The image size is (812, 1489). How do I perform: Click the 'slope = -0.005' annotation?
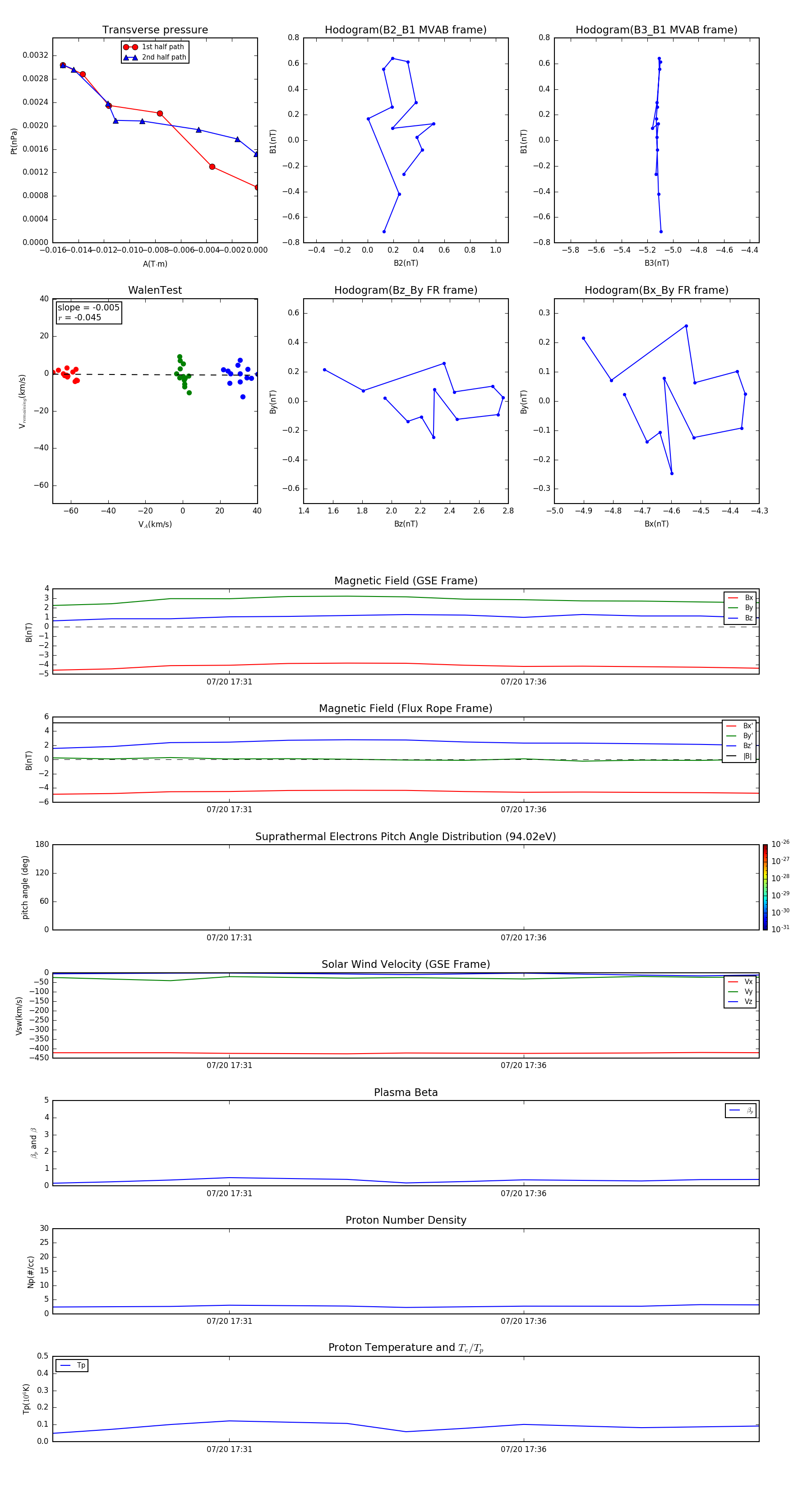[x=88, y=308]
